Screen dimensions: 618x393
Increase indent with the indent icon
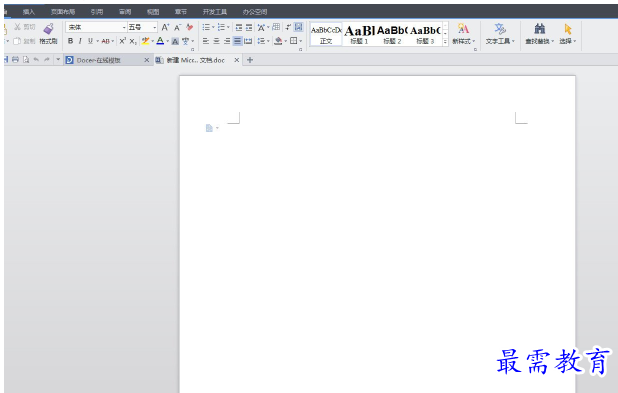249,27
